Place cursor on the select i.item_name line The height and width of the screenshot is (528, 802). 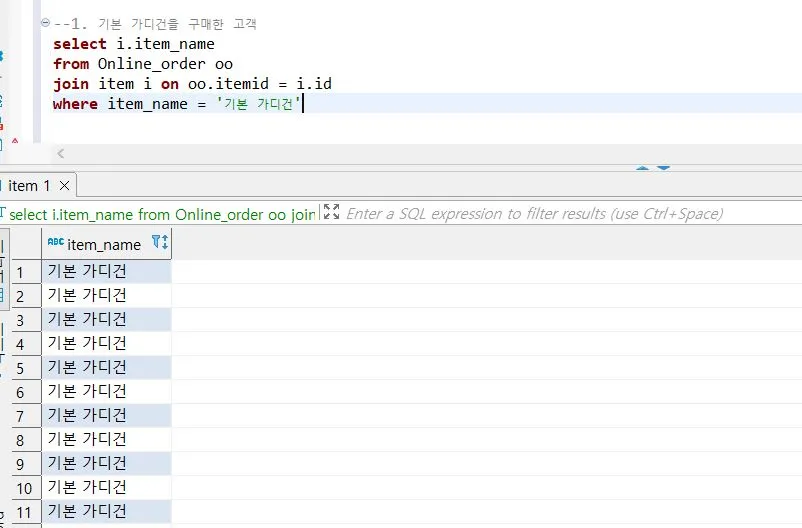coord(134,44)
